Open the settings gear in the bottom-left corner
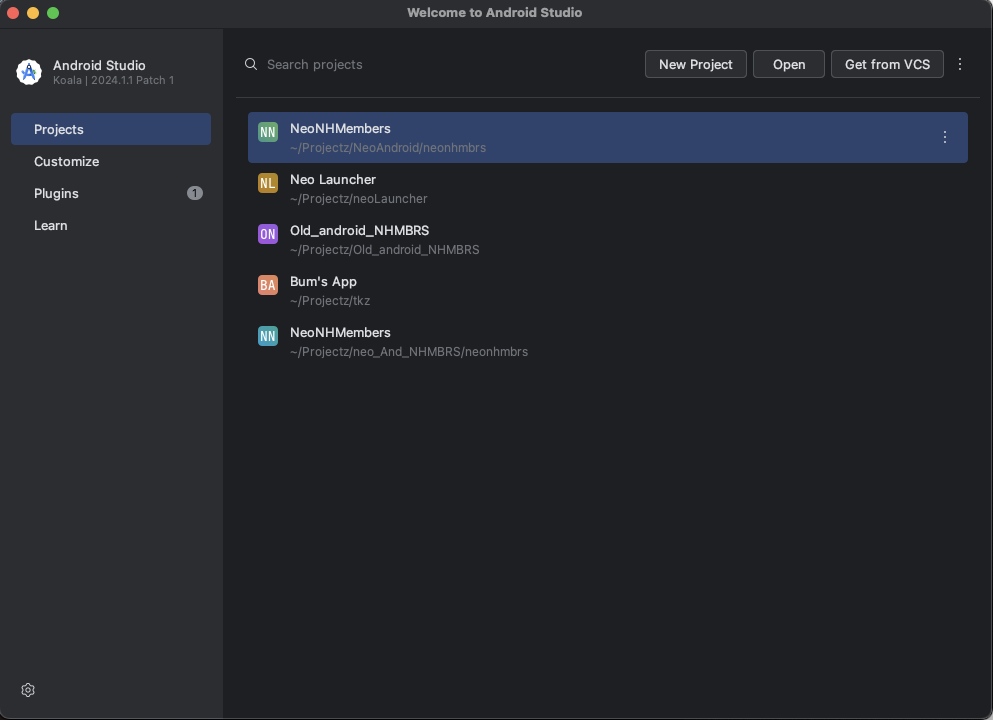The height and width of the screenshot is (720, 993). click(28, 690)
